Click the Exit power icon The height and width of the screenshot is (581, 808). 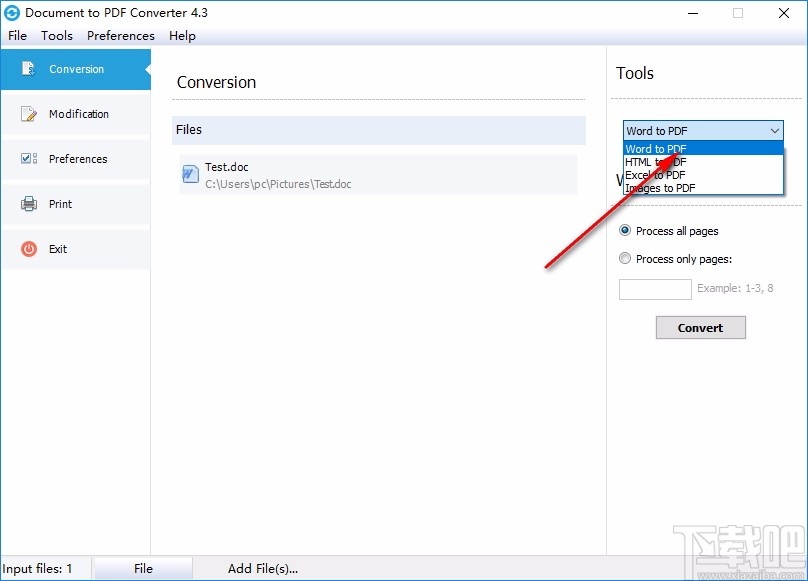tap(29, 248)
